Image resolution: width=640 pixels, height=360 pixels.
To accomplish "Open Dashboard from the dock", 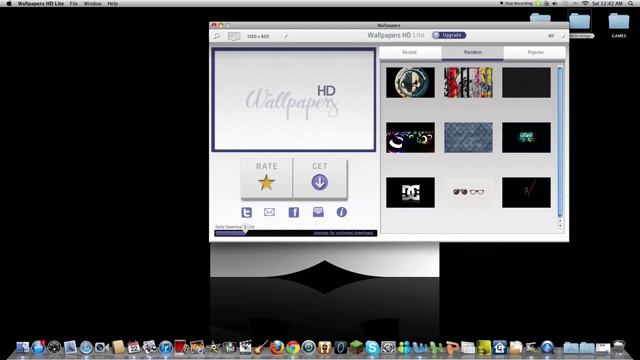I will tap(54, 347).
